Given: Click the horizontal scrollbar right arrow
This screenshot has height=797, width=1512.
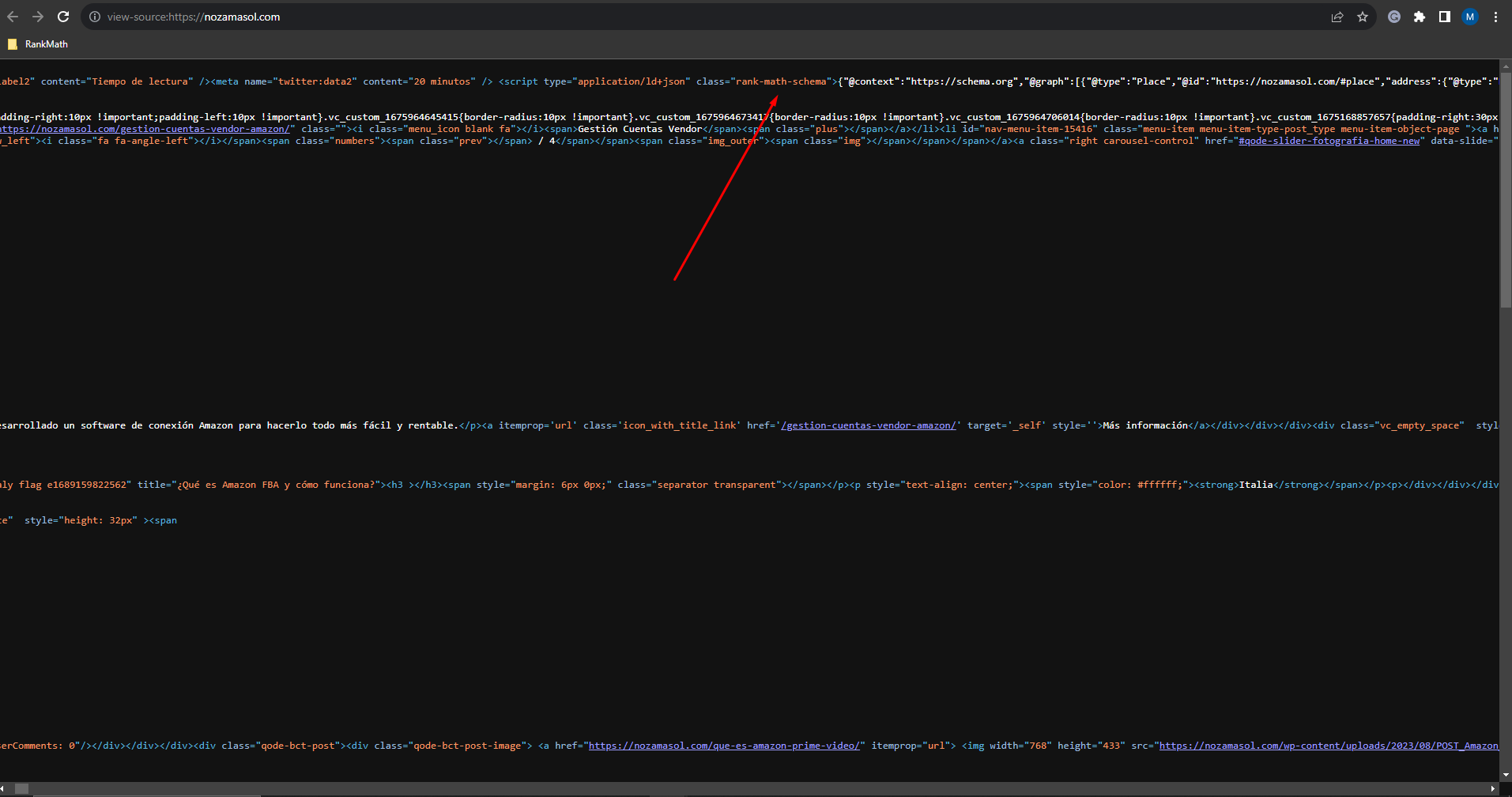Looking at the screenshot, I should coord(1492,788).
